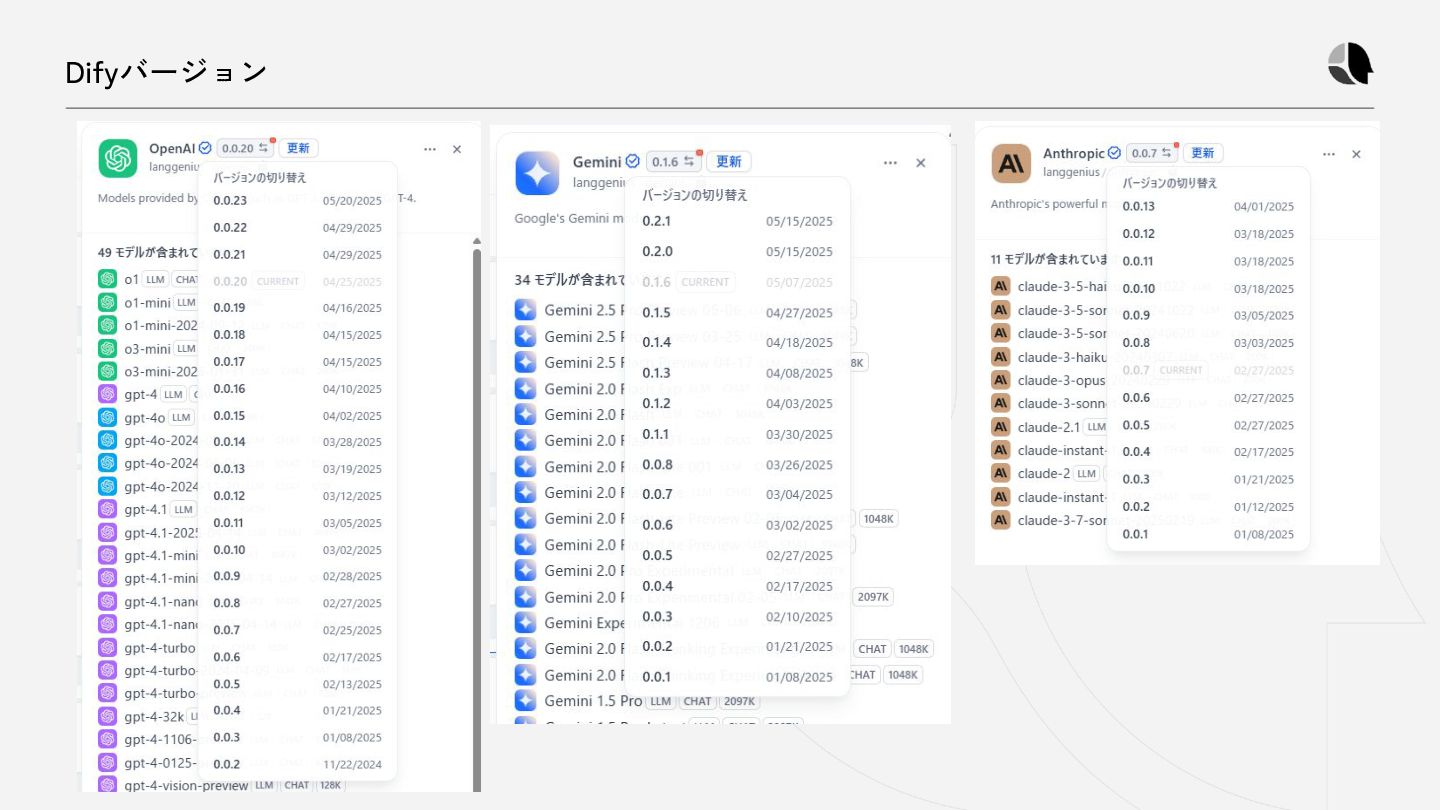Click the gpt-4o model icon
The height and width of the screenshot is (810, 1440).
coord(107,417)
